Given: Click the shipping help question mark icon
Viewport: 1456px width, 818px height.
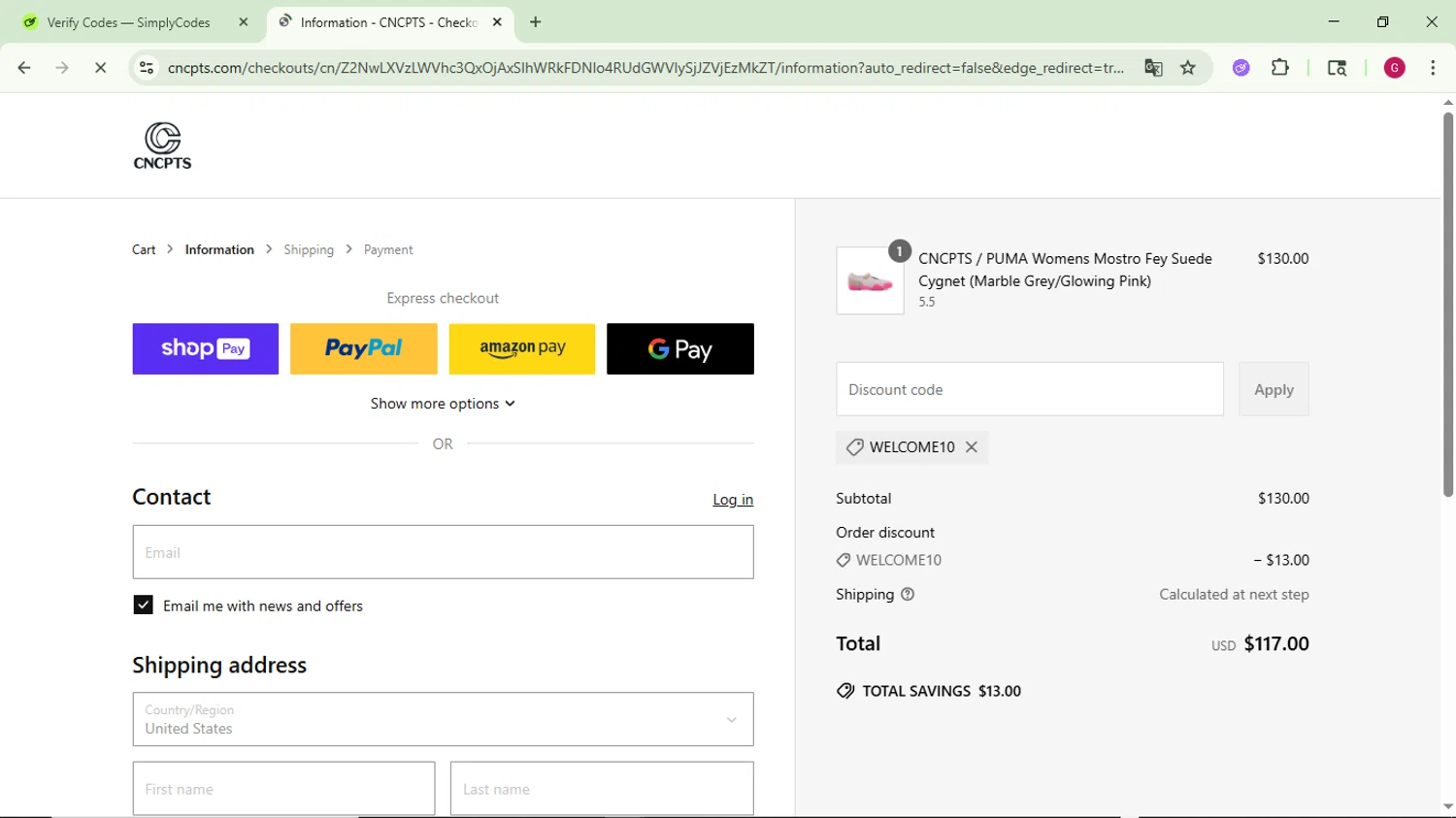Looking at the screenshot, I should pyautogui.click(x=908, y=595).
